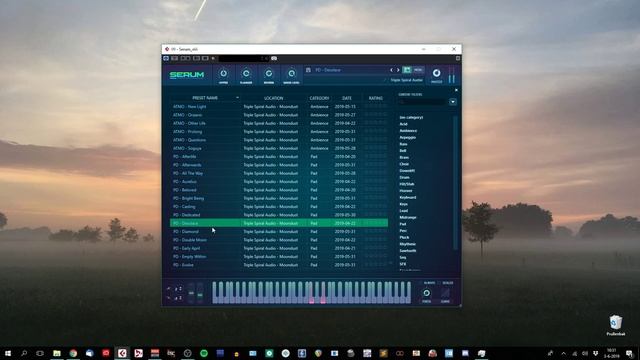This screenshot has height=360, width=640.
Task: Open Task View on the taskbar
Action: pos(40,353)
